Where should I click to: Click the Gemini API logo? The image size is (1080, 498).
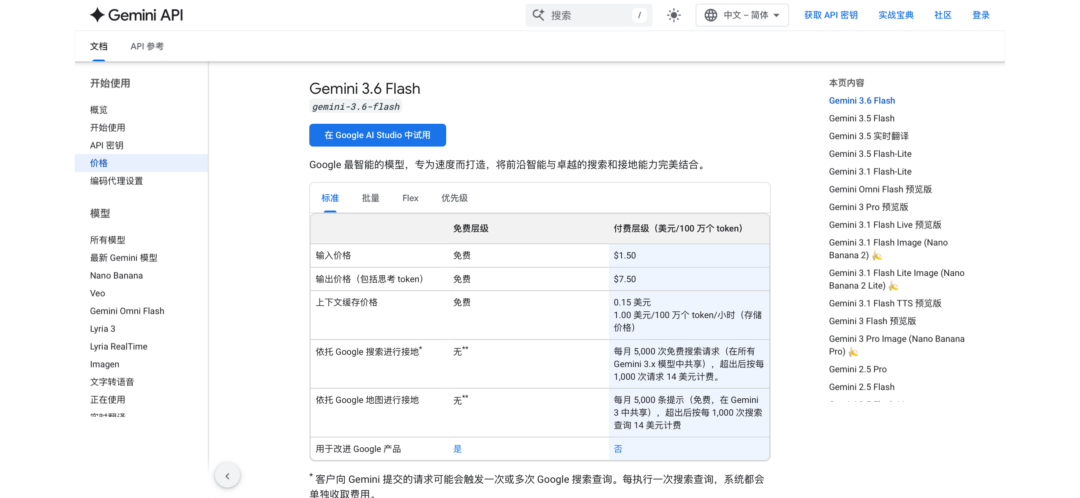pos(136,15)
